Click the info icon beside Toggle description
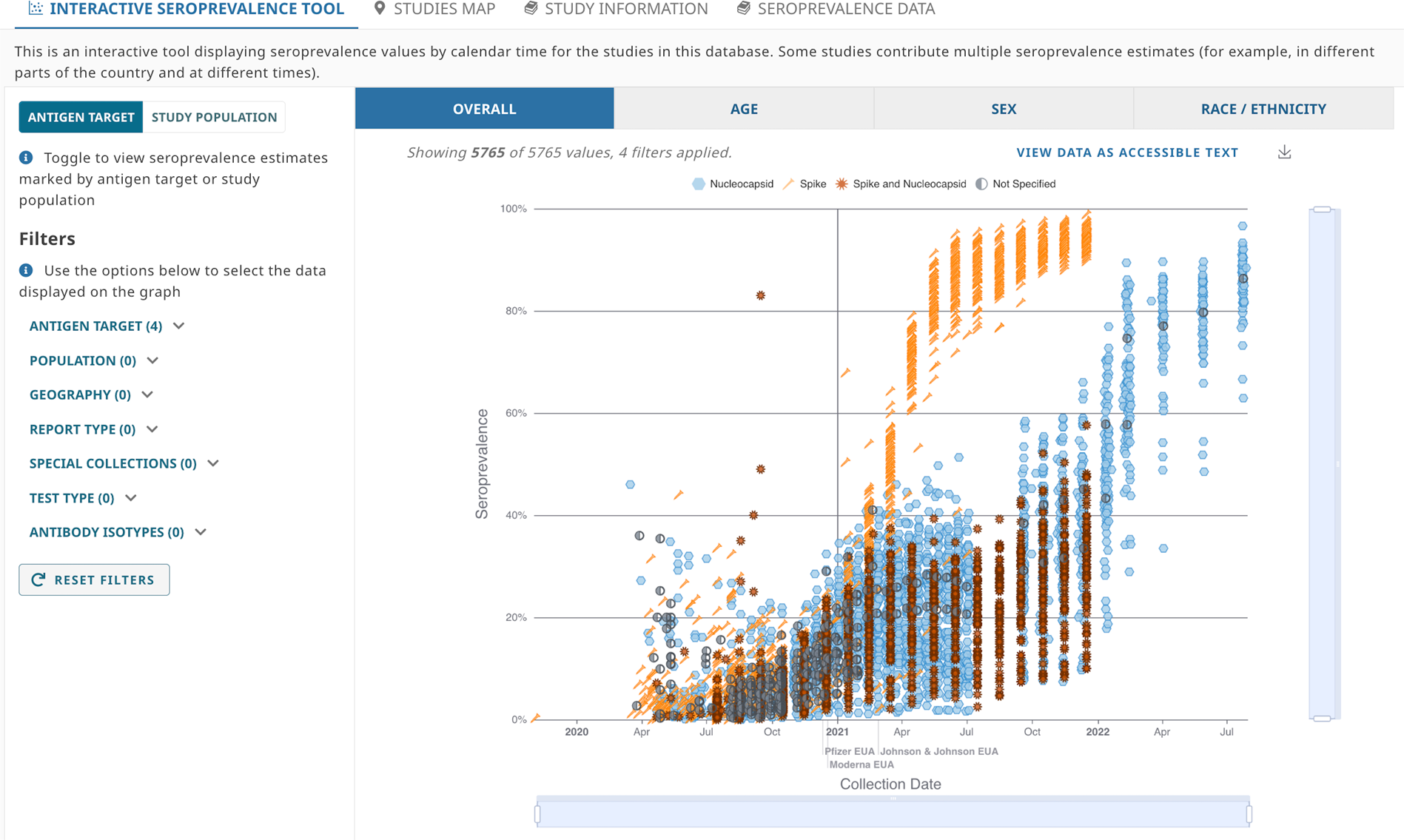The height and width of the screenshot is (840, 1404). click(26, 158)
